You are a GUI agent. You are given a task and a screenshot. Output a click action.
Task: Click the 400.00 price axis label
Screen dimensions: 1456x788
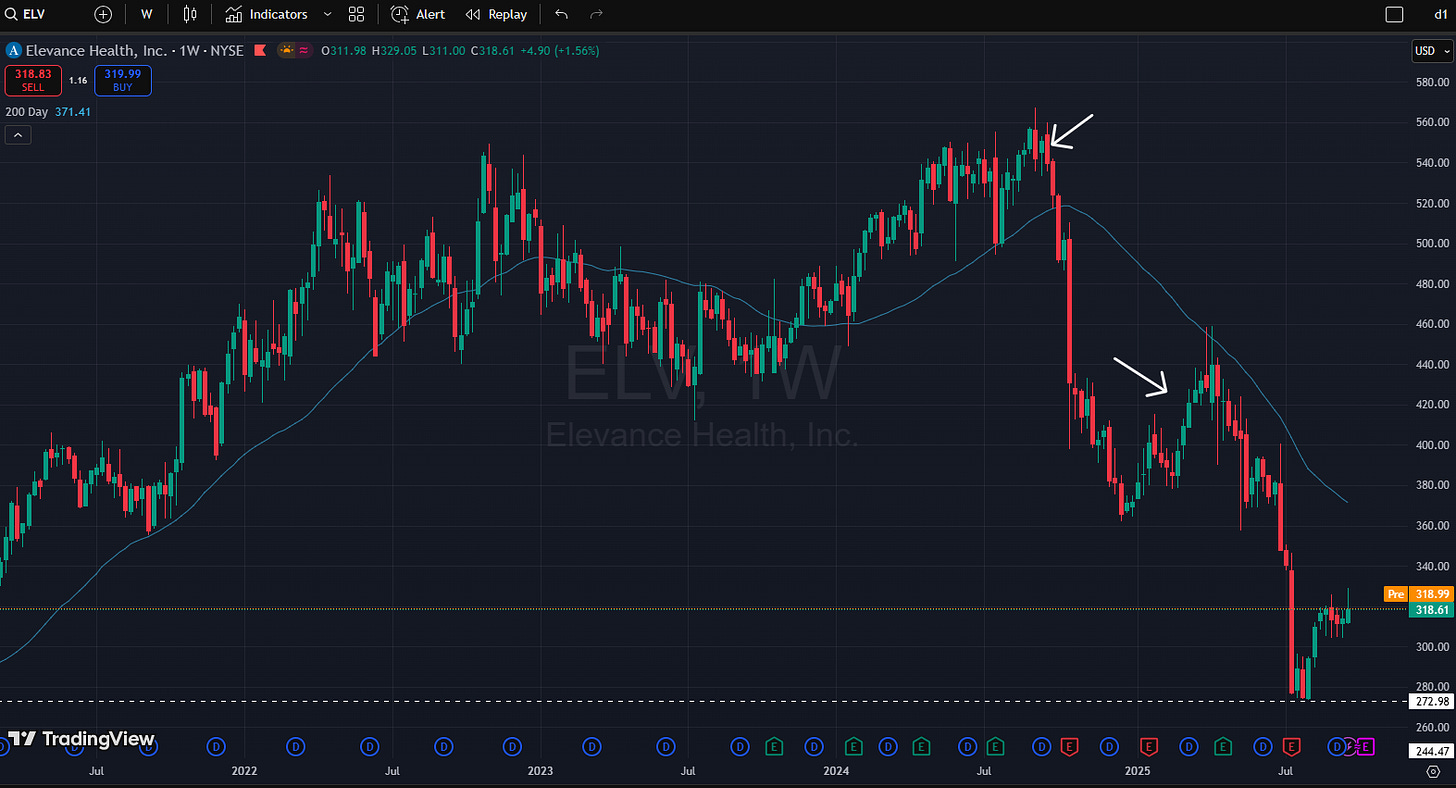1432,445
